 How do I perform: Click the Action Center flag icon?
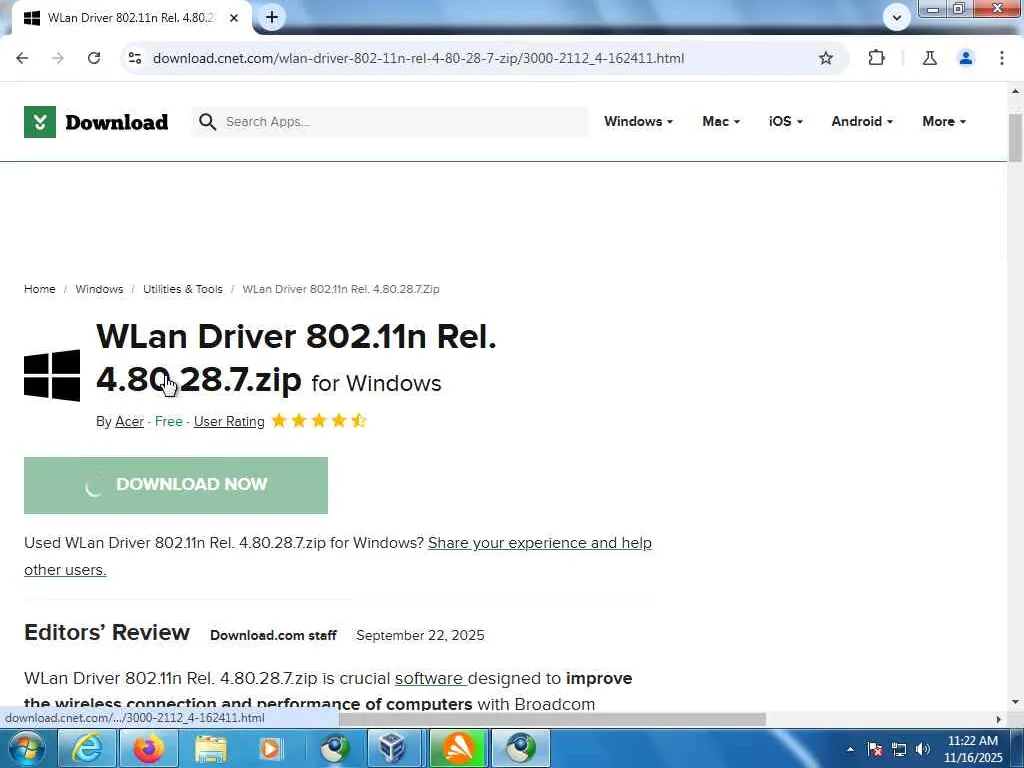point(875,749)
